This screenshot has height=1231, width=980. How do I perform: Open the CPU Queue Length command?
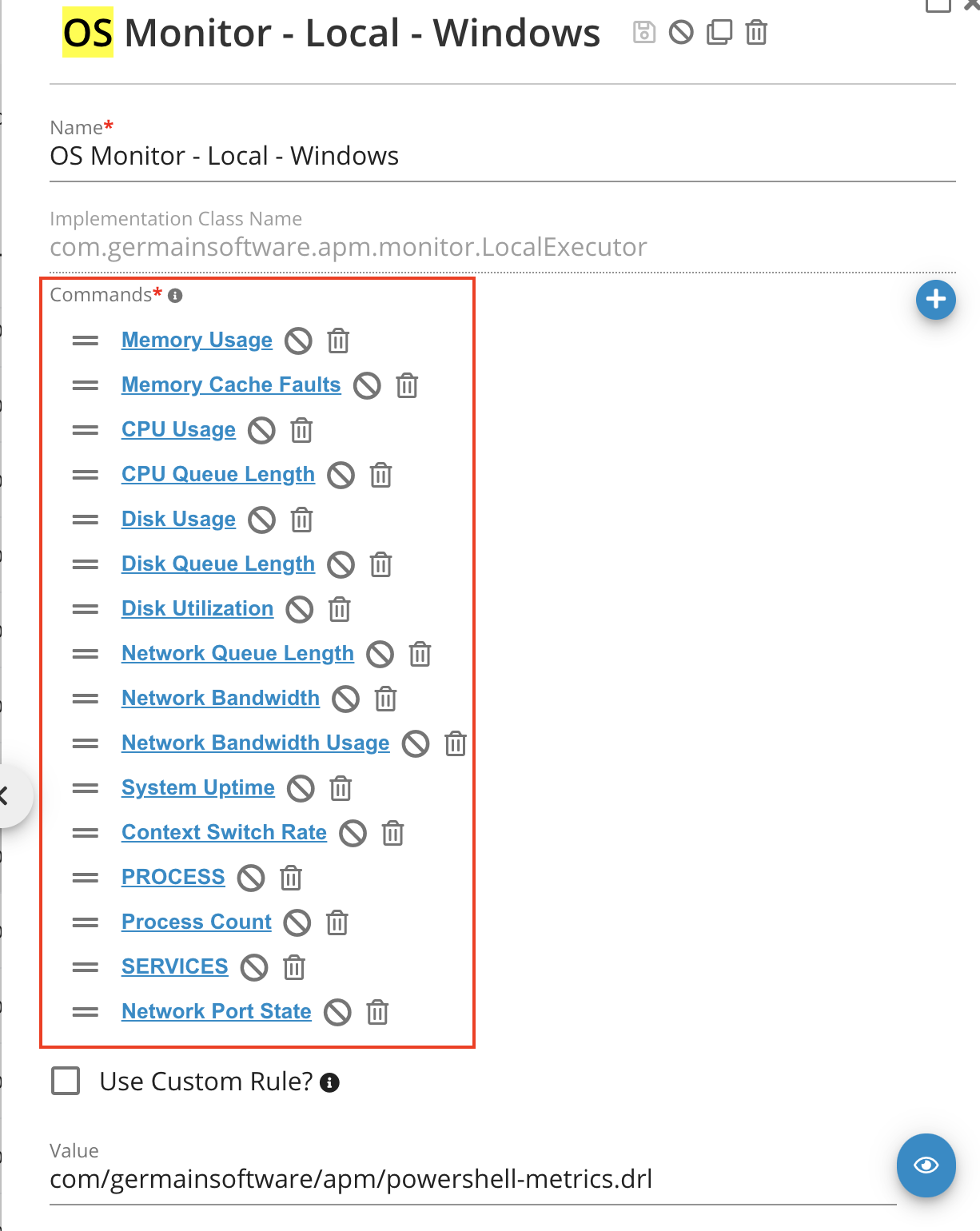[217, 474]
